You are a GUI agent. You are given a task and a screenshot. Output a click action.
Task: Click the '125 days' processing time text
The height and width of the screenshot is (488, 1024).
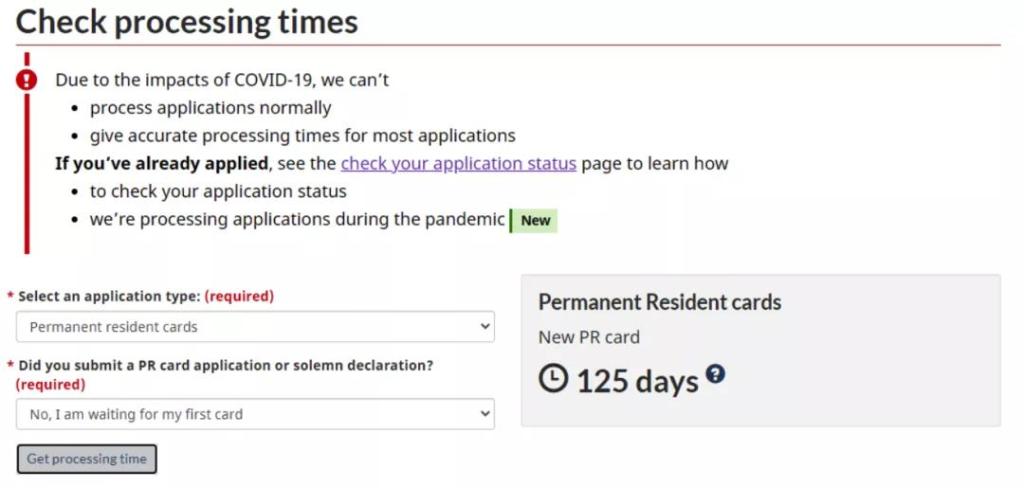(637, 380)
